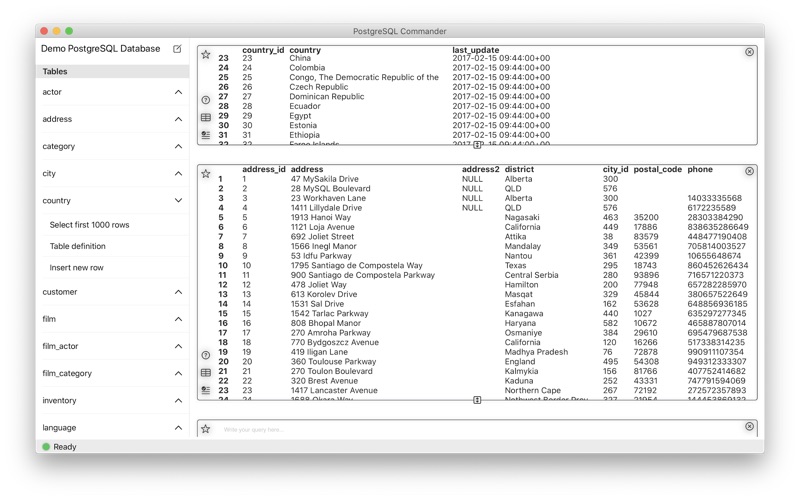Viewport: 800px width, 500px height.
Task: Choose Insert new row for country
Action: (x=76, y=267)
